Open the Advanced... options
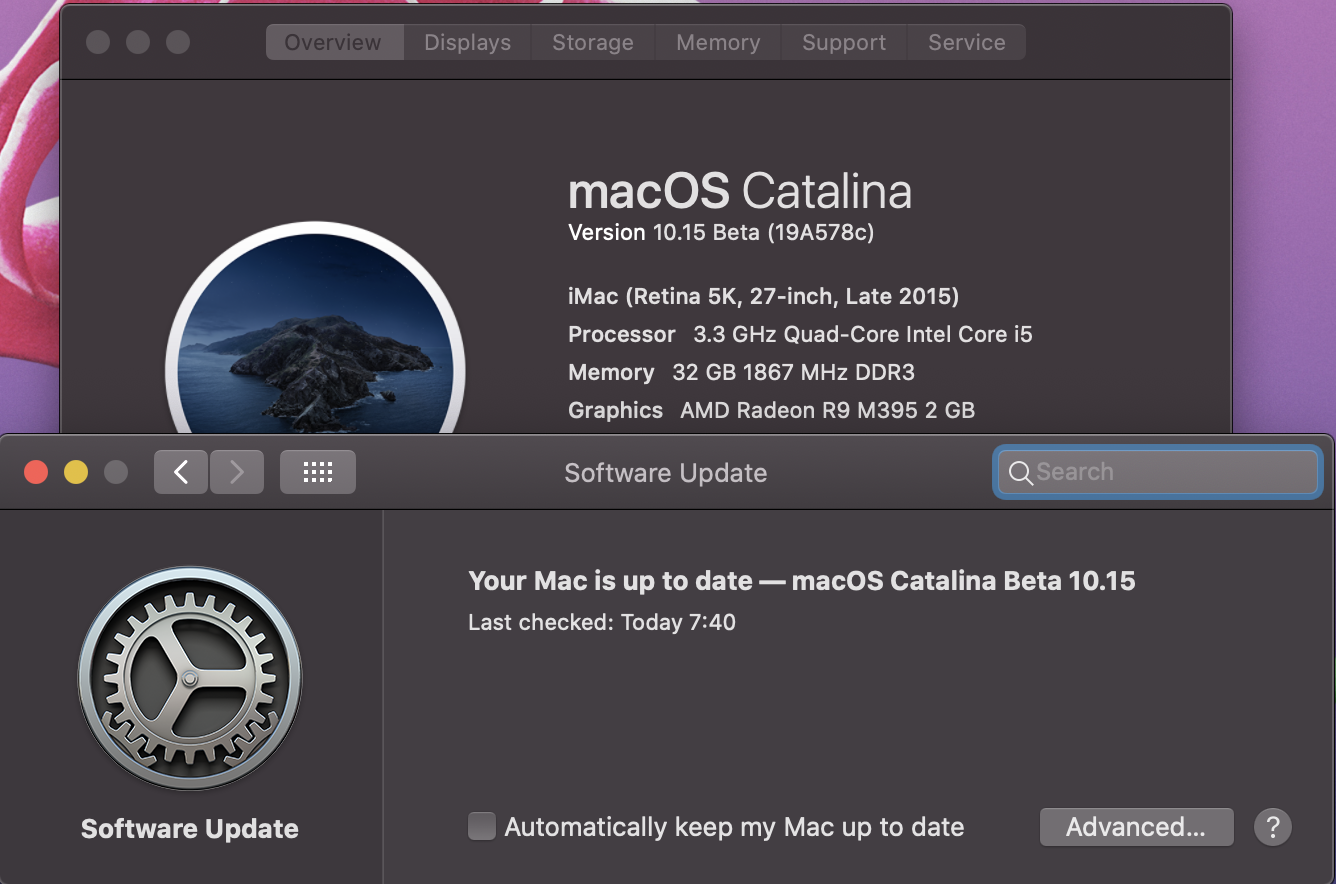The width and height of the screenshot is (1336, 884). coord(1136,827)
